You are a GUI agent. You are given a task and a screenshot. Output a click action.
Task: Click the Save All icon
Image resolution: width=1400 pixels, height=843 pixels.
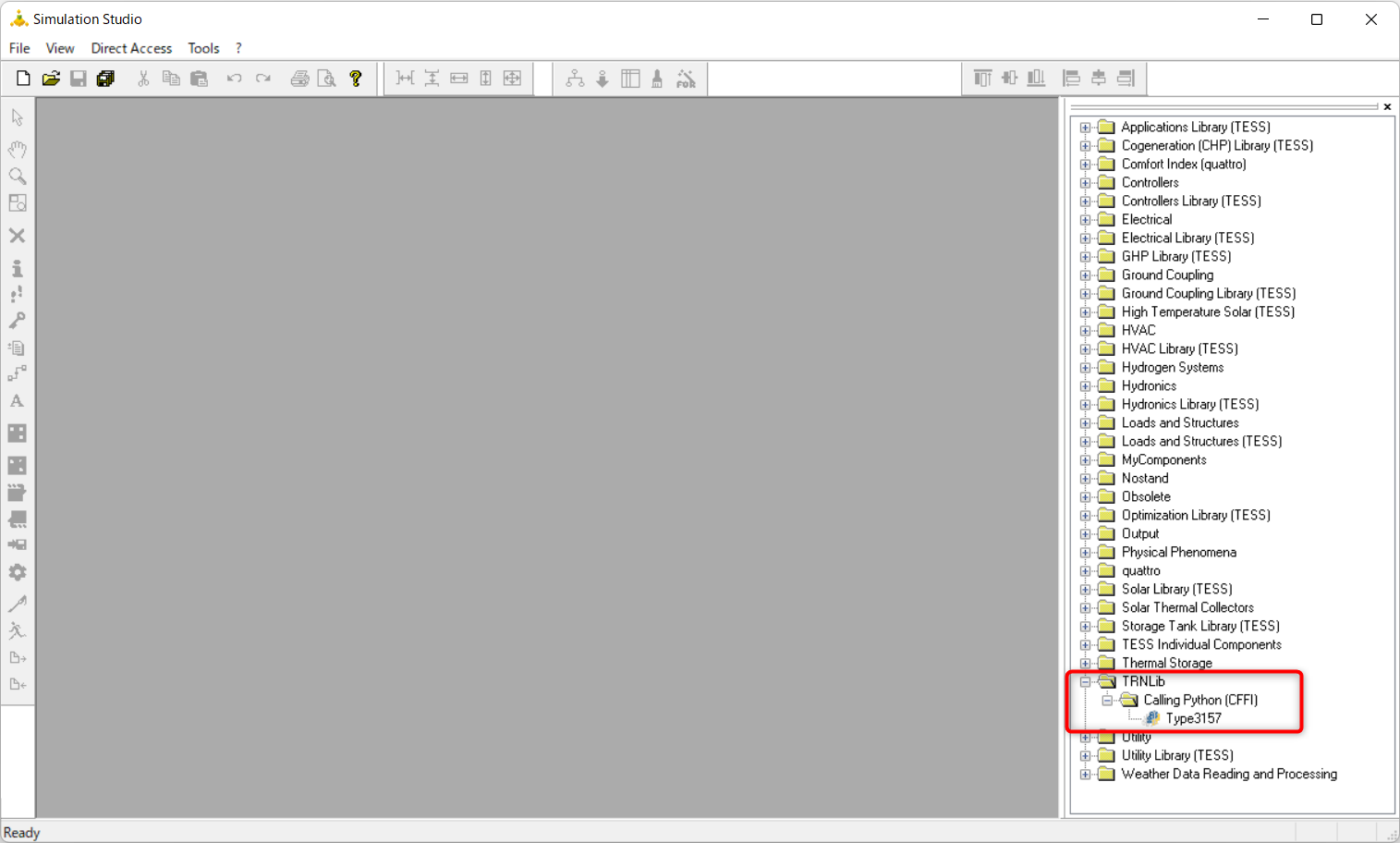(x=105, y=79)
